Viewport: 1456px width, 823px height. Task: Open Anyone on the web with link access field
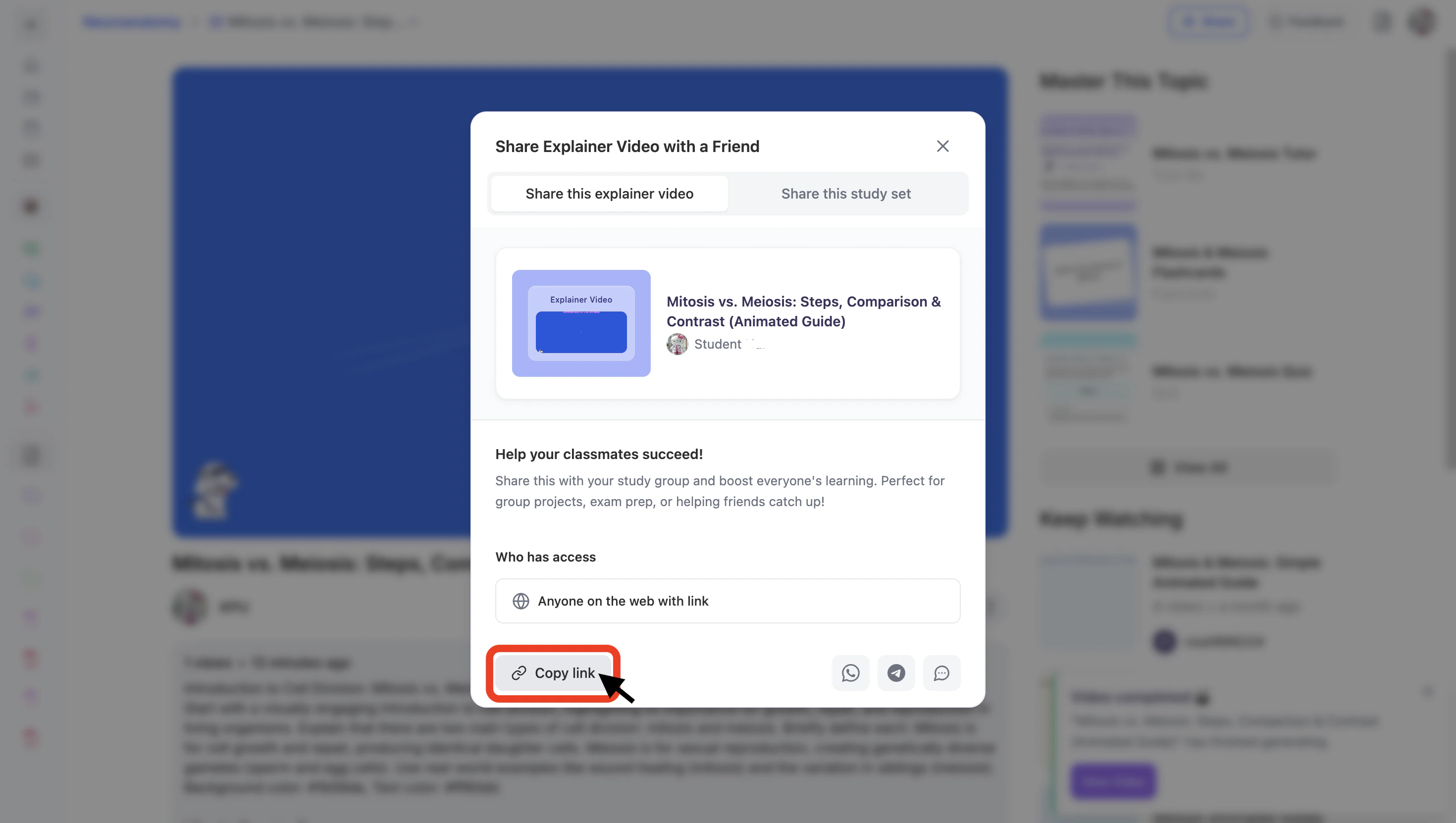(x=728, y=601)
